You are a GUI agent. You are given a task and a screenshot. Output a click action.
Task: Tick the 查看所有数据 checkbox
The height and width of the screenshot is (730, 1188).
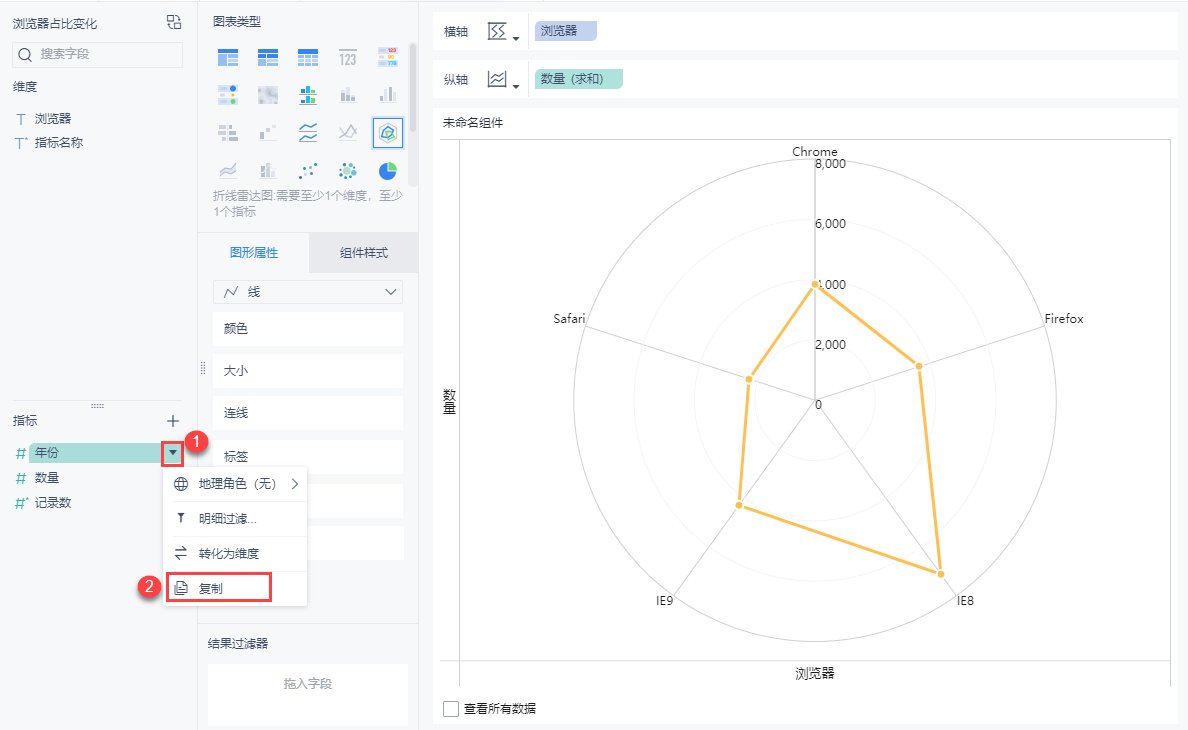pyautogui.click(x=451, y=709)
